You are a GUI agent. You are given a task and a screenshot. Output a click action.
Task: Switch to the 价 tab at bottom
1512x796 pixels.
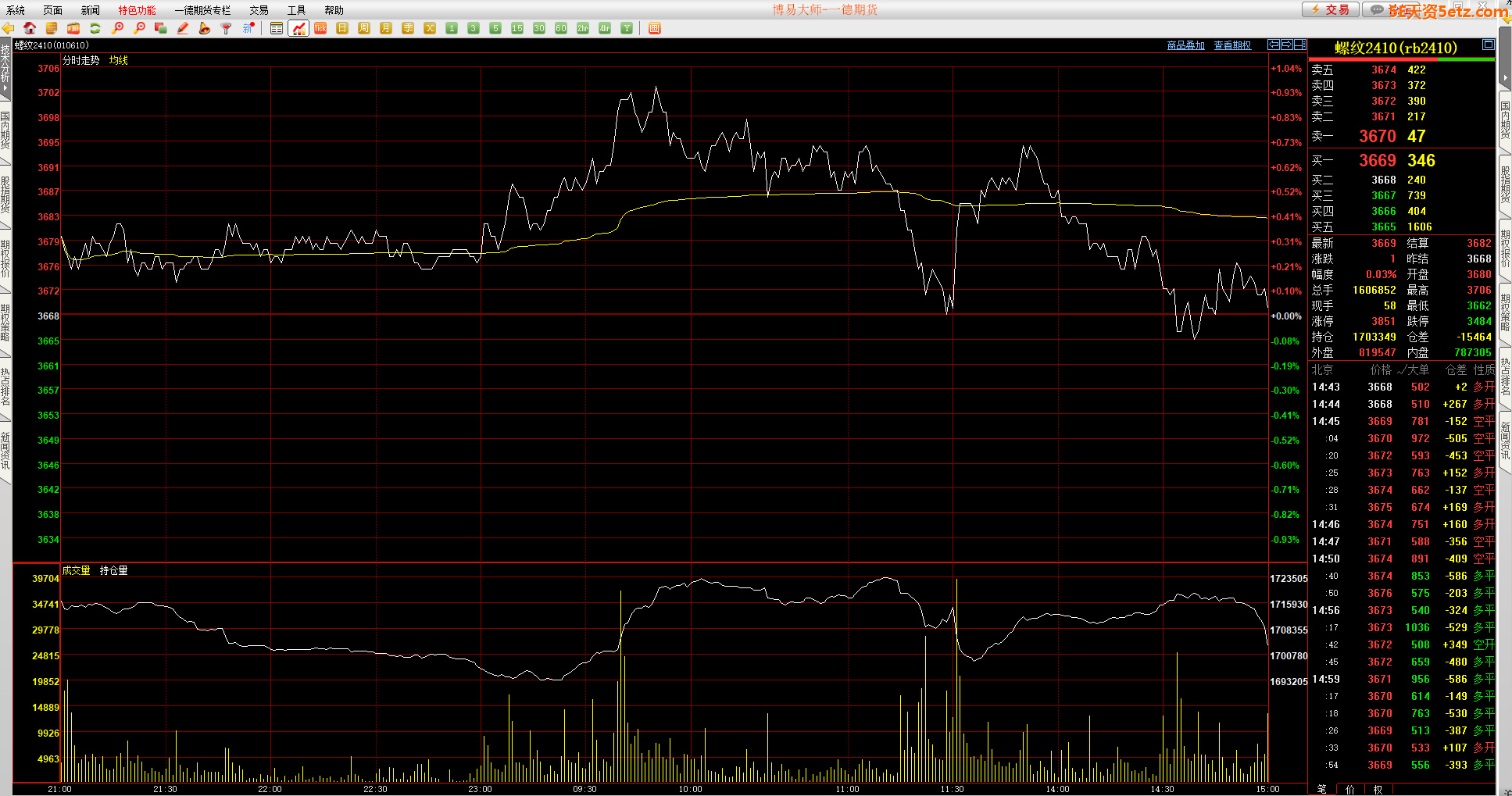tap(1349, 789)
